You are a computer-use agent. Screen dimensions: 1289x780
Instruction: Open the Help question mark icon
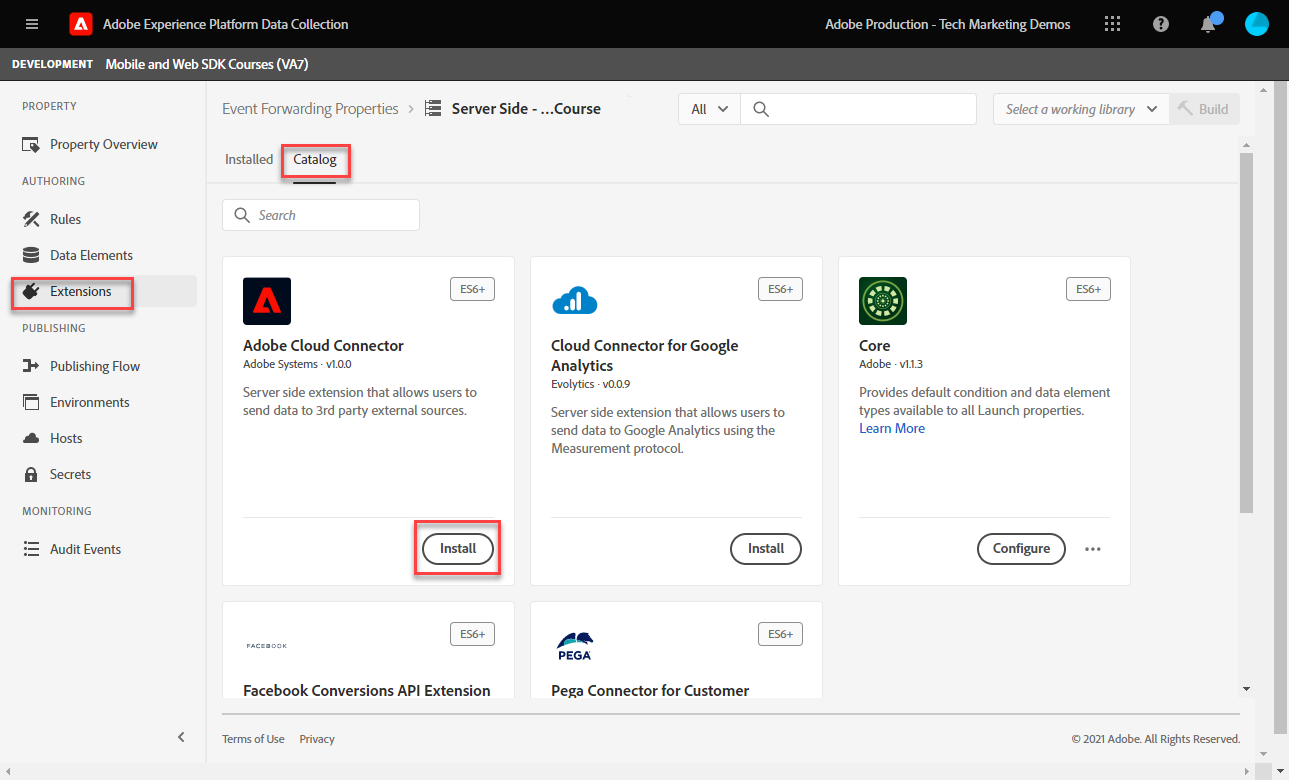1161,24
